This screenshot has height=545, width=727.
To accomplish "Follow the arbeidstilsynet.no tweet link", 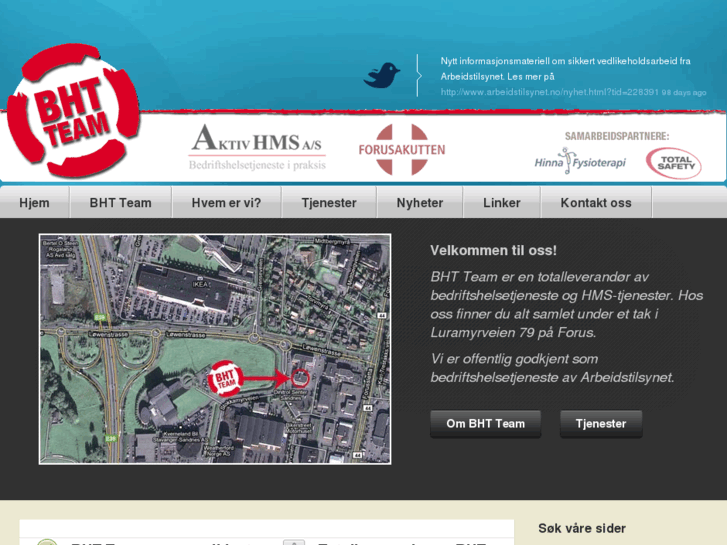I will pyautogui.click(x=549, y=92).
